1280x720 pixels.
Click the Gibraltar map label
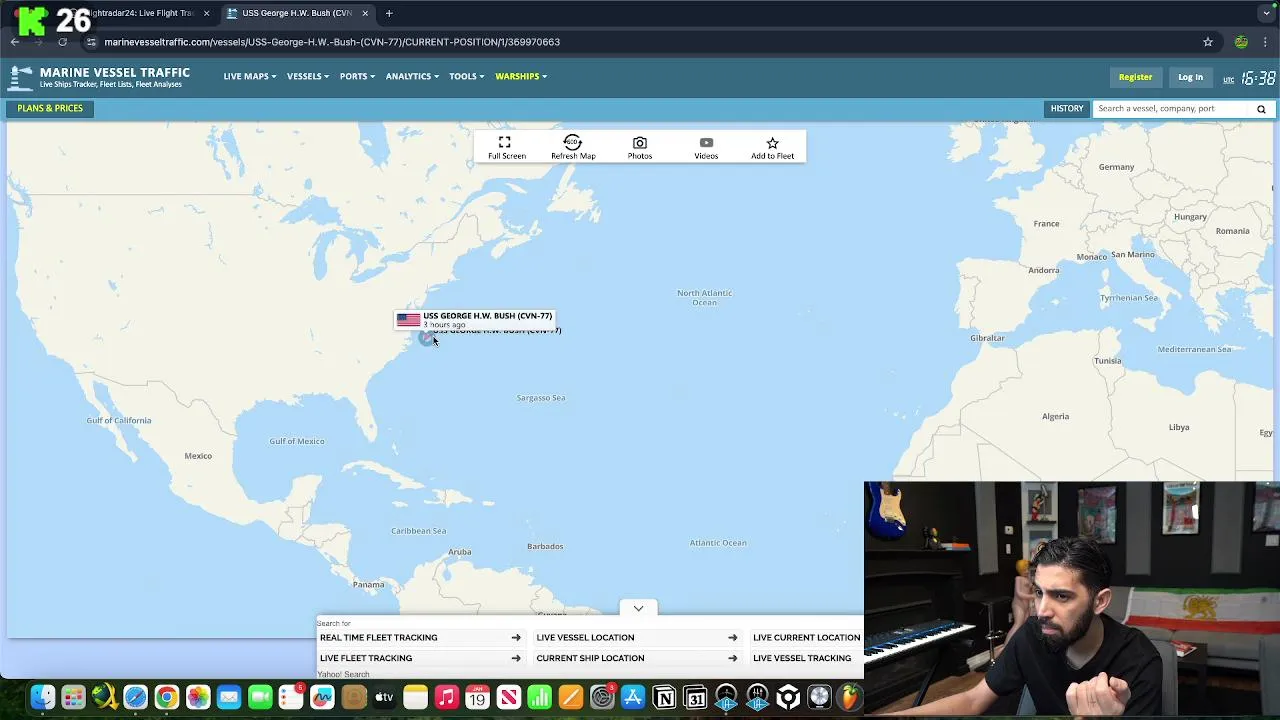click(x=987, y=338)
